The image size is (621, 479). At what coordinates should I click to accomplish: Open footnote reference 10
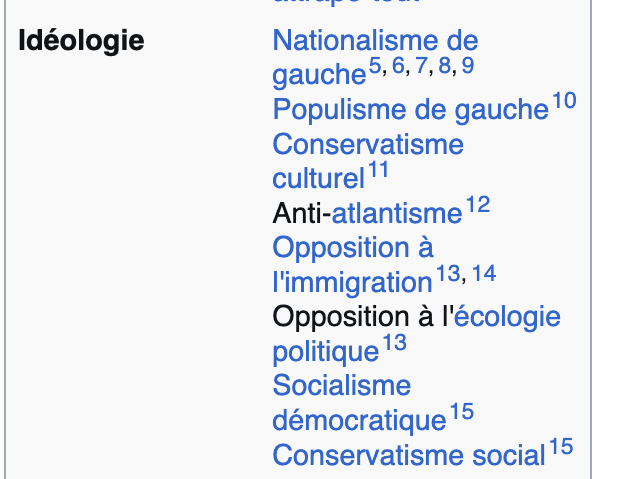pyautogui.click(x=564, y=100)
